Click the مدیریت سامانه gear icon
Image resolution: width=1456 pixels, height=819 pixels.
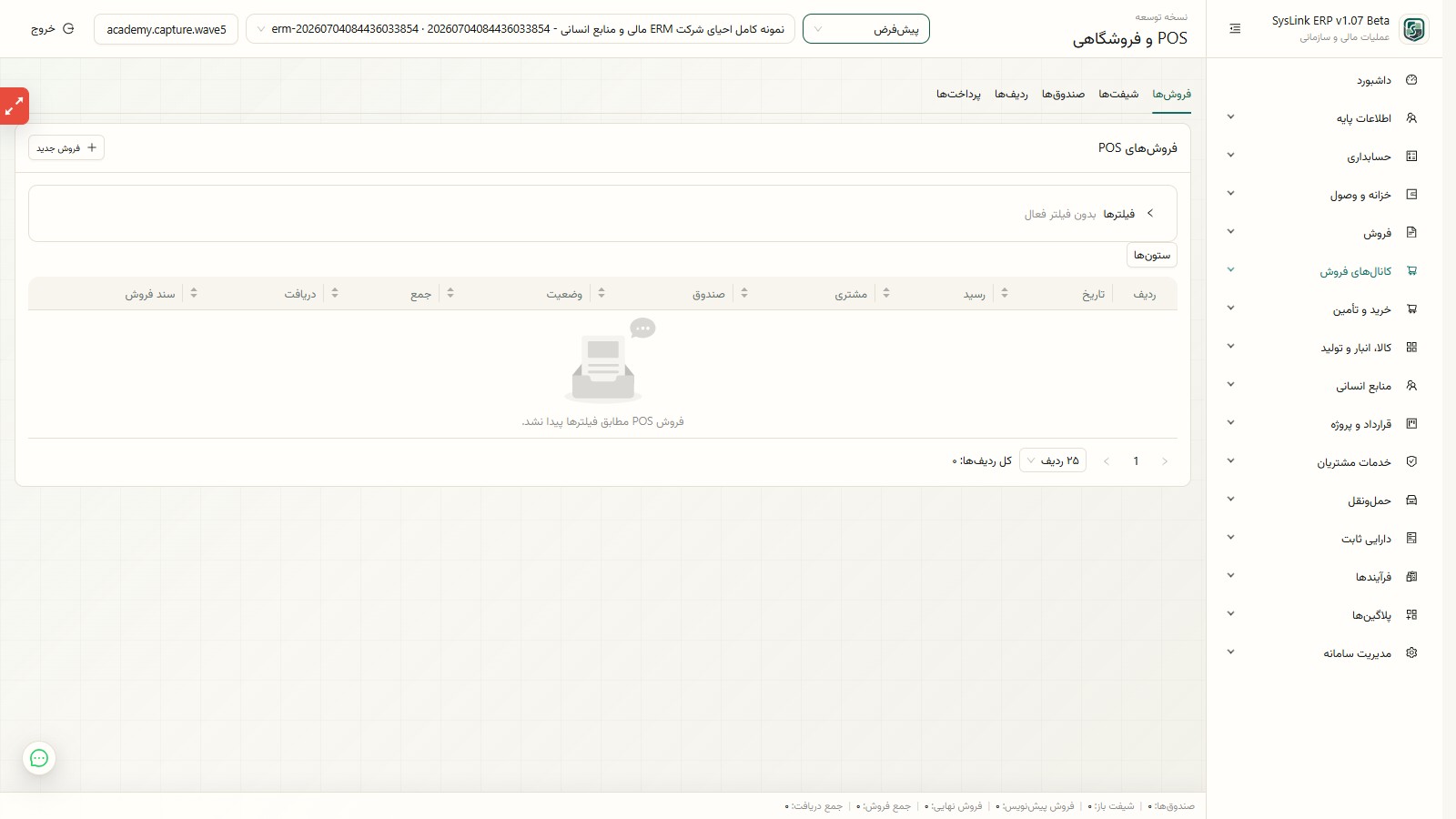pyautogui.click(x=1411, y=653)
